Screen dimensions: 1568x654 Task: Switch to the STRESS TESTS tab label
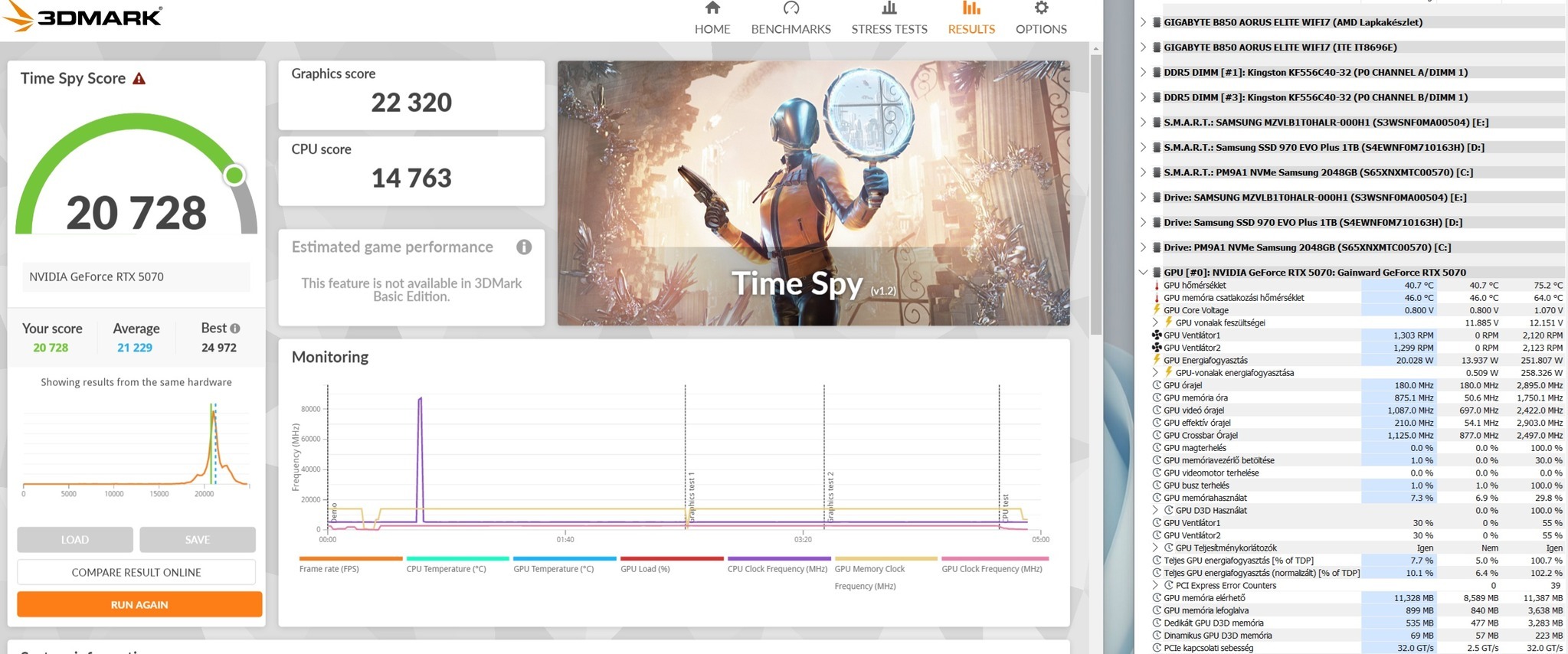tap(889, 29)
